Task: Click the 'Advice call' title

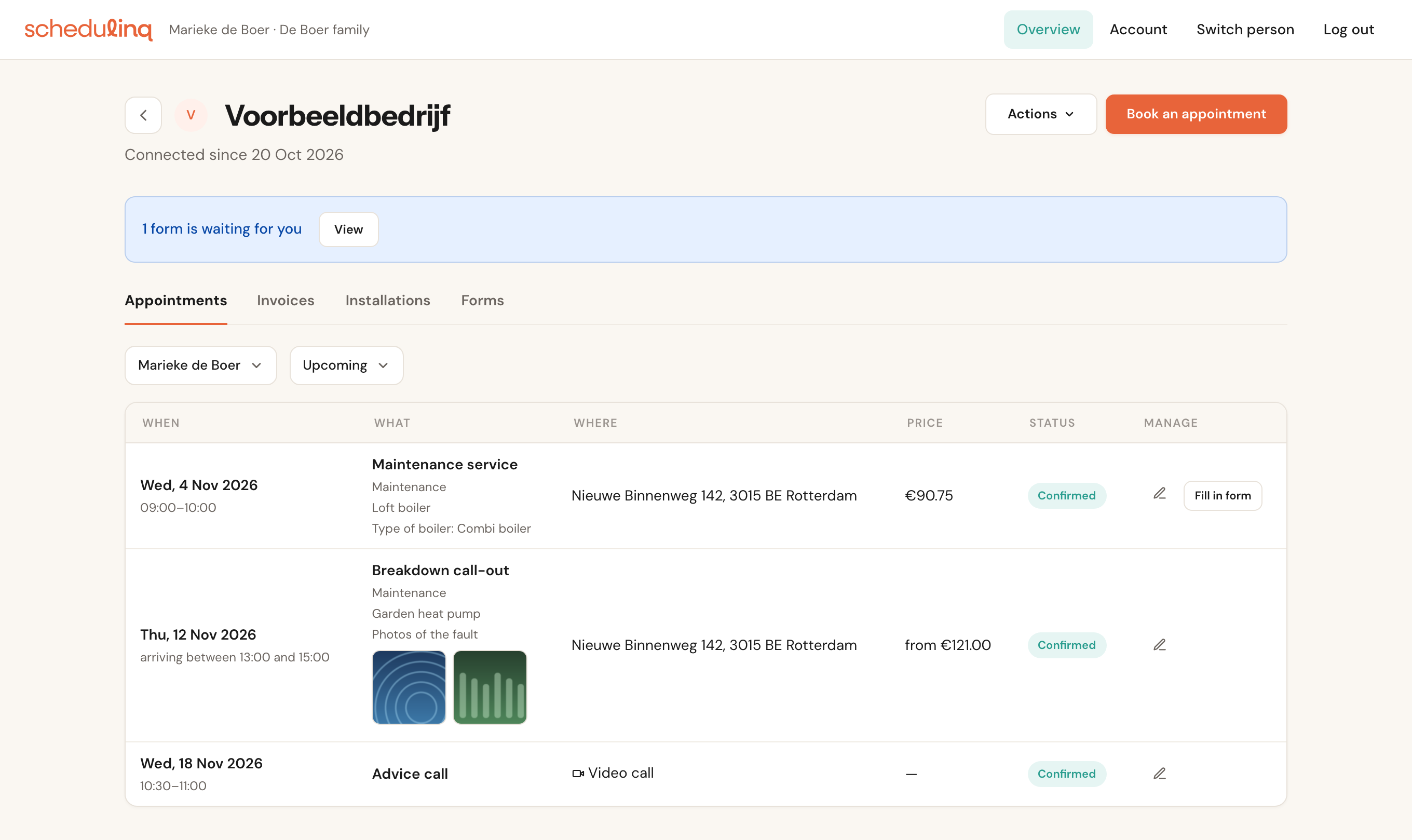Action: (410, 774)
